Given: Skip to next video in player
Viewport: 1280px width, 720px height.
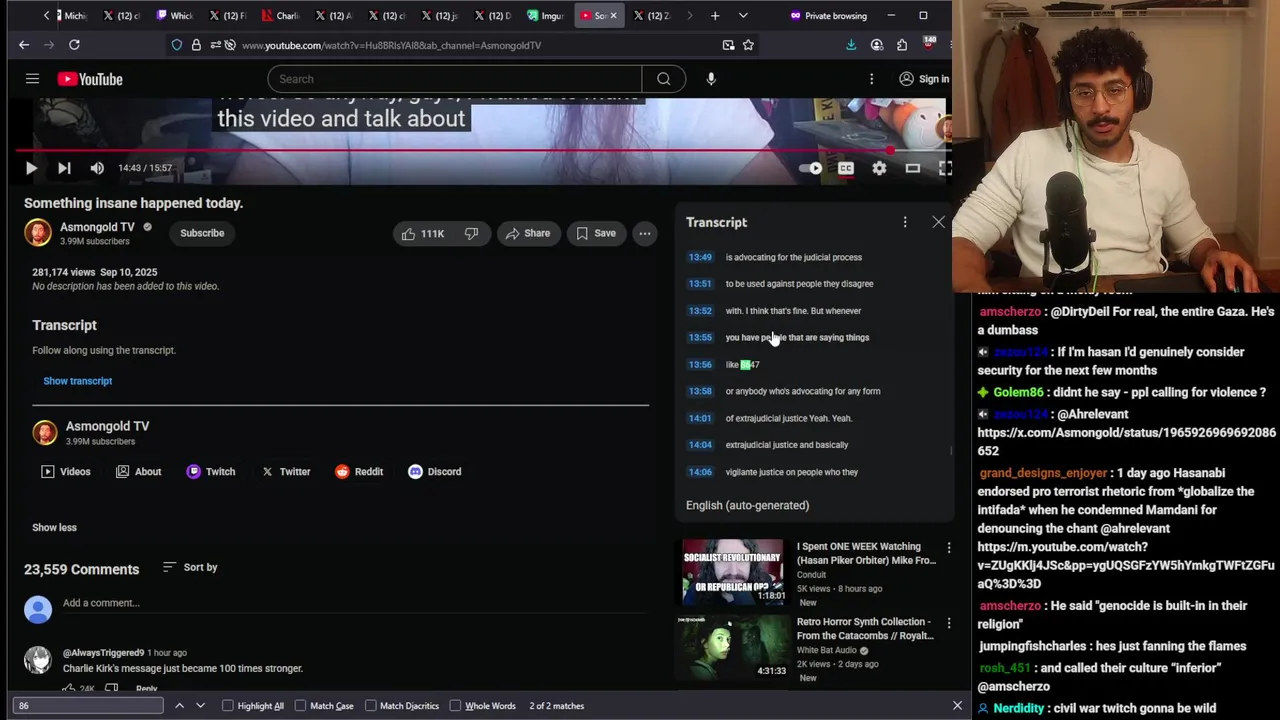Looking at the screenshot, I should click(64, 168).
